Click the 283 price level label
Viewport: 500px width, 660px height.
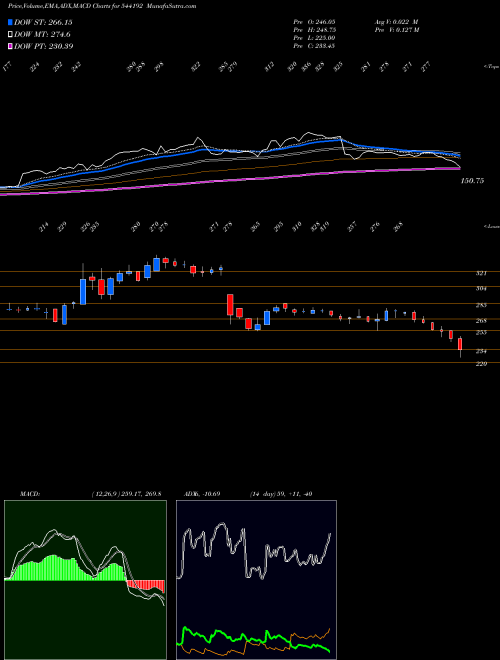click(x=481, y=305)
